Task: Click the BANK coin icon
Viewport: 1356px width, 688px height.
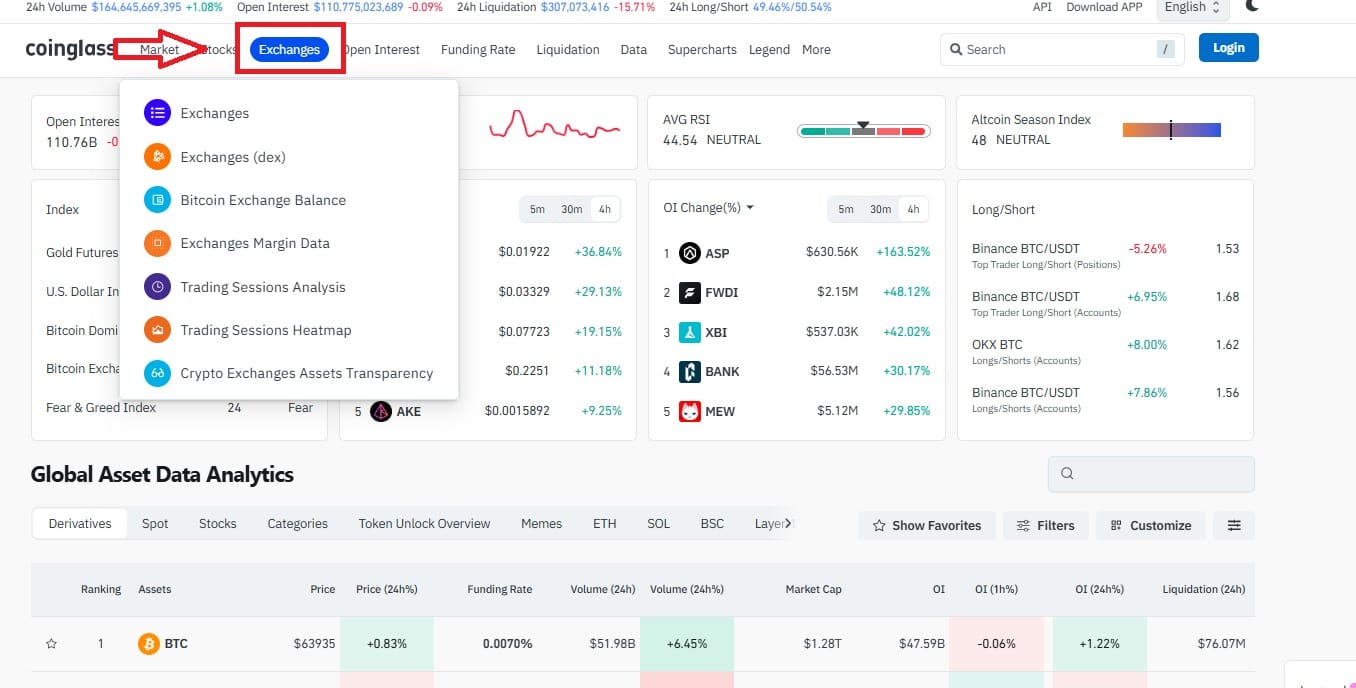Action: [x=690, y=371]
